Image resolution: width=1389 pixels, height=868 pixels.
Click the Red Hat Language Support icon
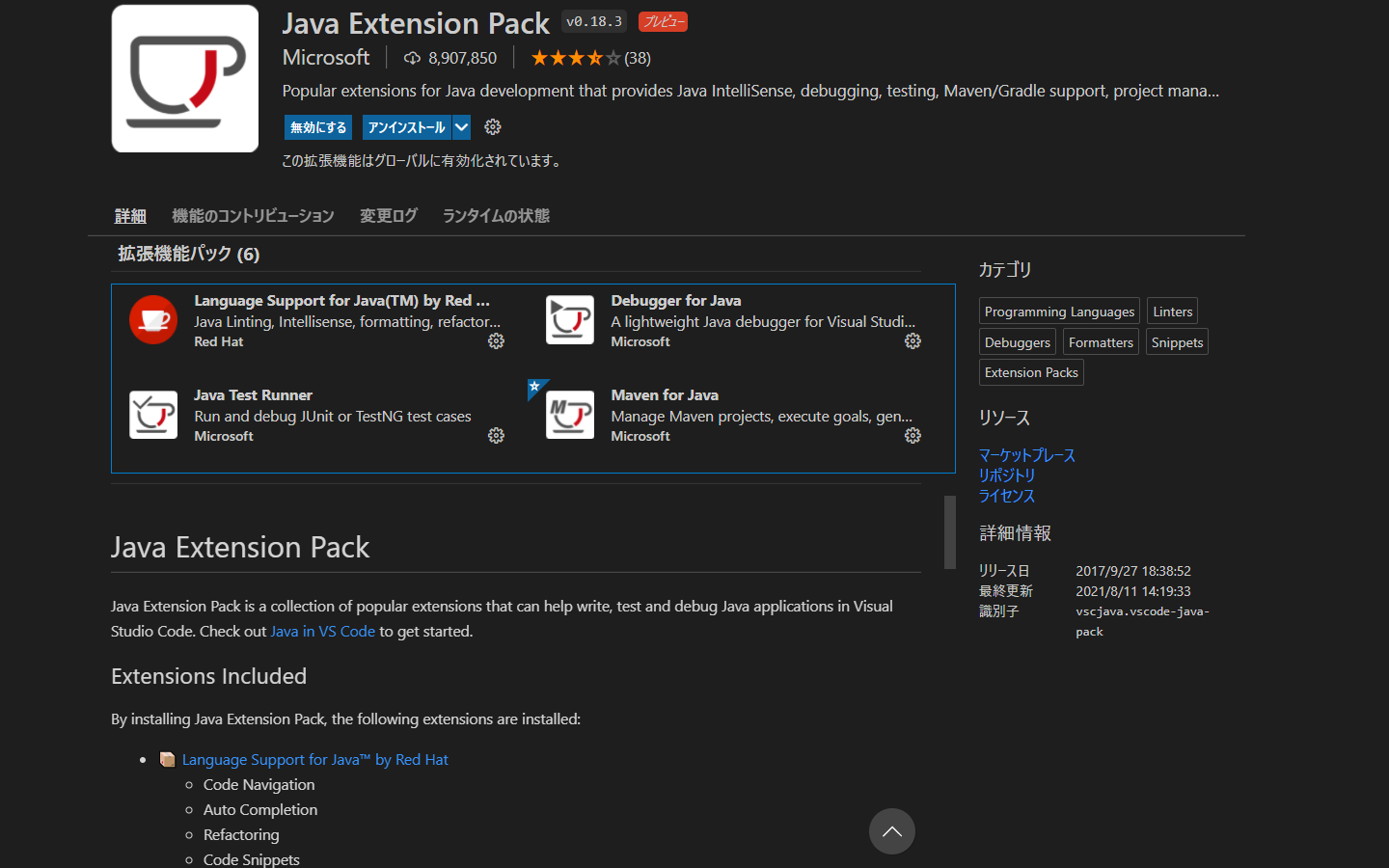[x=153, y=320]
